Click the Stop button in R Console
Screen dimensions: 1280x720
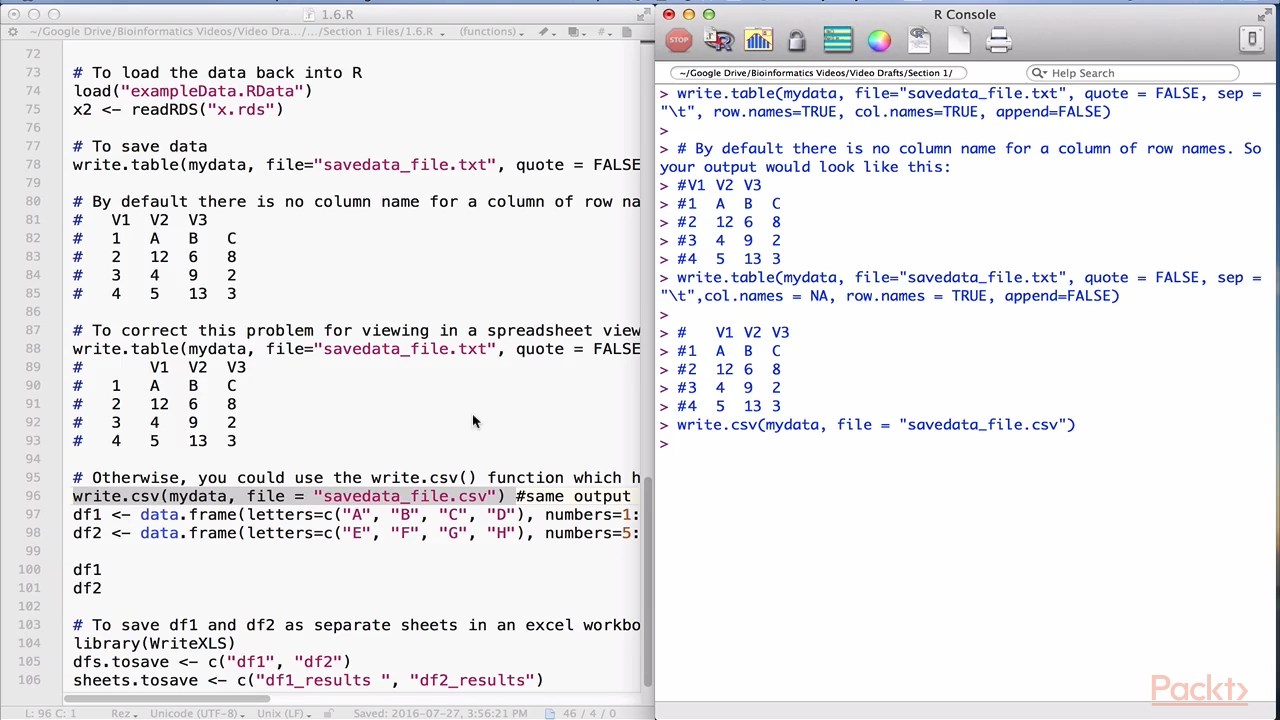click(679, 41)
